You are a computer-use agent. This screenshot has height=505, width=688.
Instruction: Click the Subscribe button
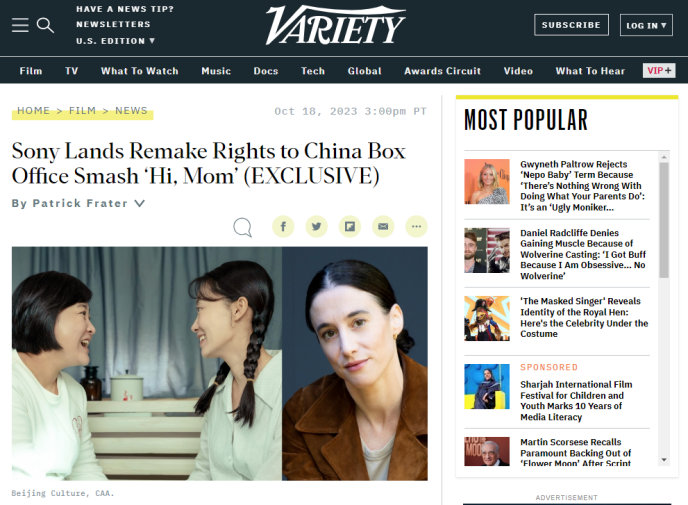pyautogui.click(x=571, y=25)
